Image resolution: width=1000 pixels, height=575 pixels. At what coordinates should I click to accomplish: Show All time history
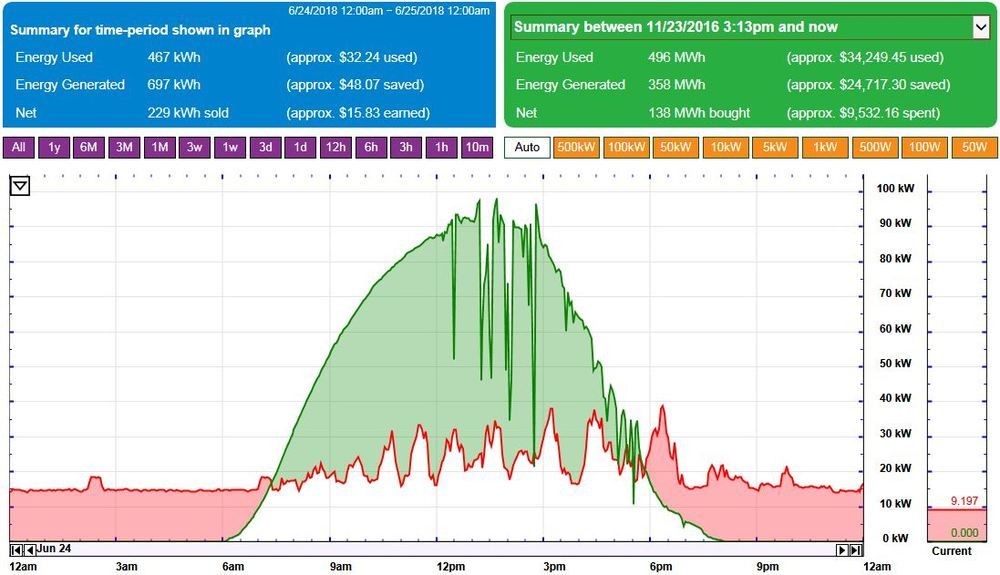tap(19, 148)
